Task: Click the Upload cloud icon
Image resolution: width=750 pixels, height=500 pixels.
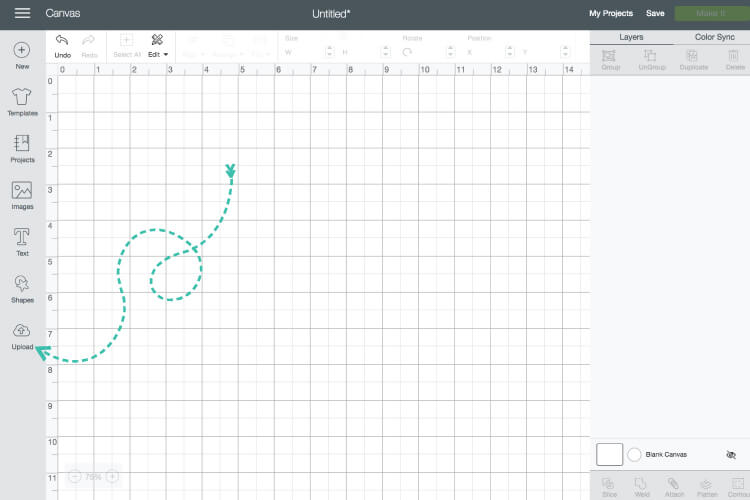Action: click(x=22, y=331)
